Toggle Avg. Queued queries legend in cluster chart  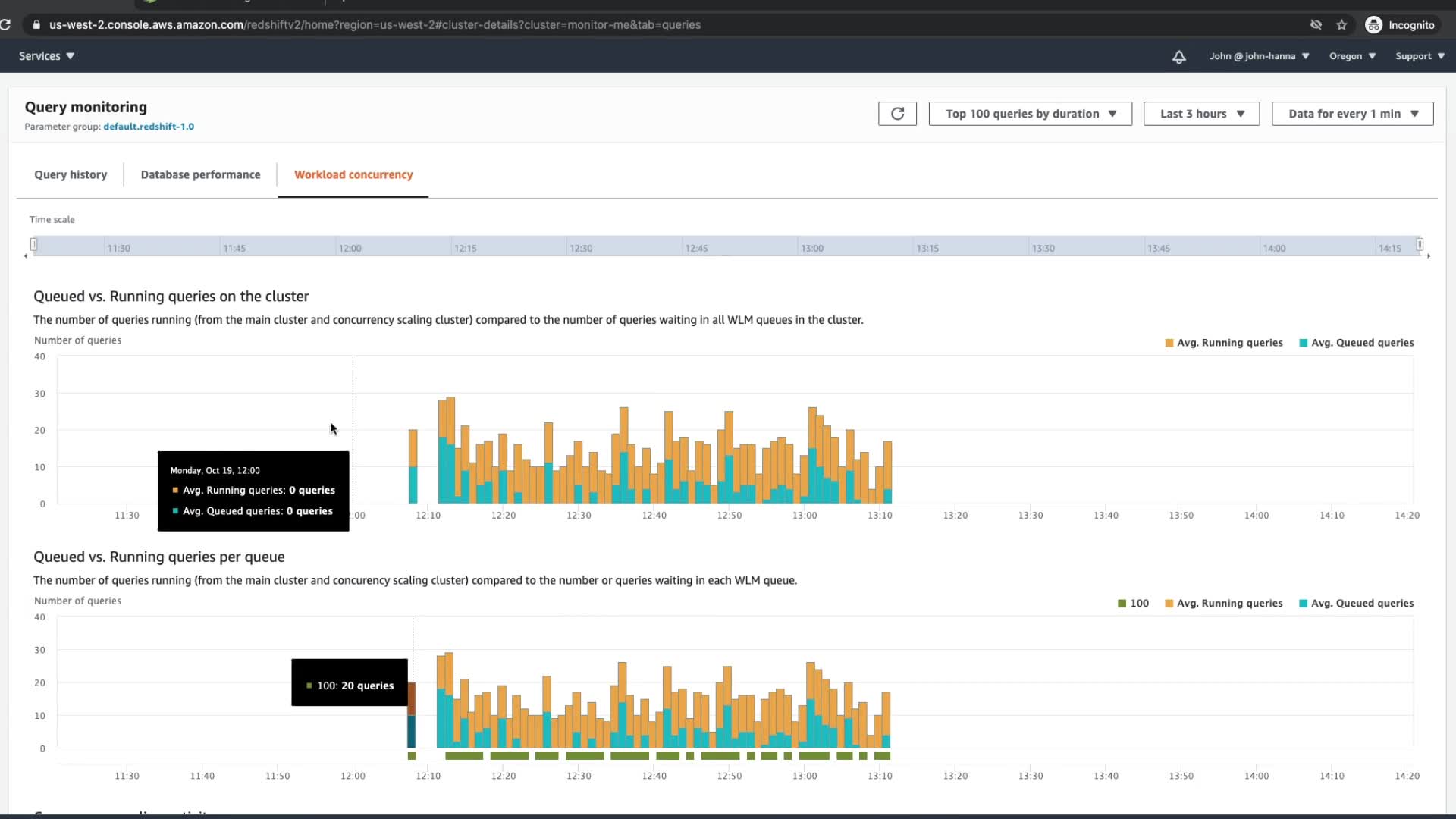pos(1356,343)
